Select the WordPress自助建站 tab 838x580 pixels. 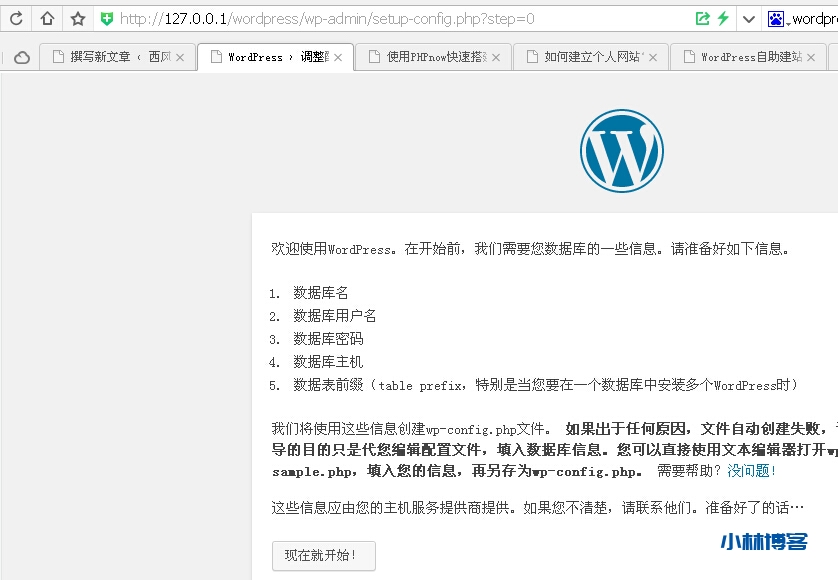740,58
